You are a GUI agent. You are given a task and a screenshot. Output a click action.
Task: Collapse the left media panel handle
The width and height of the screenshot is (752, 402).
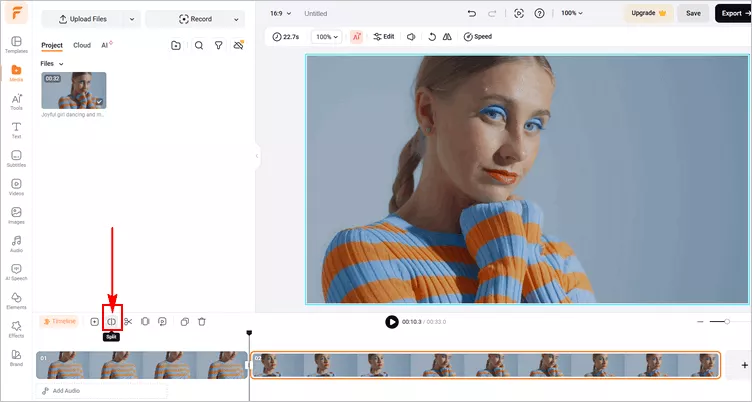[x=257, y=156]
